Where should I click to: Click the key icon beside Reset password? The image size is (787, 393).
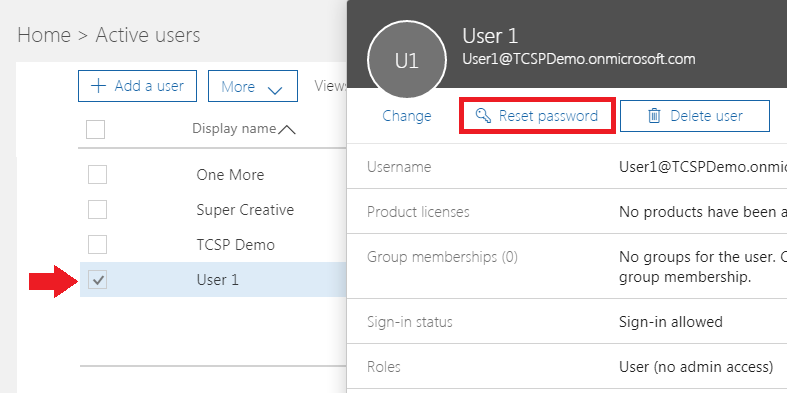483,116
